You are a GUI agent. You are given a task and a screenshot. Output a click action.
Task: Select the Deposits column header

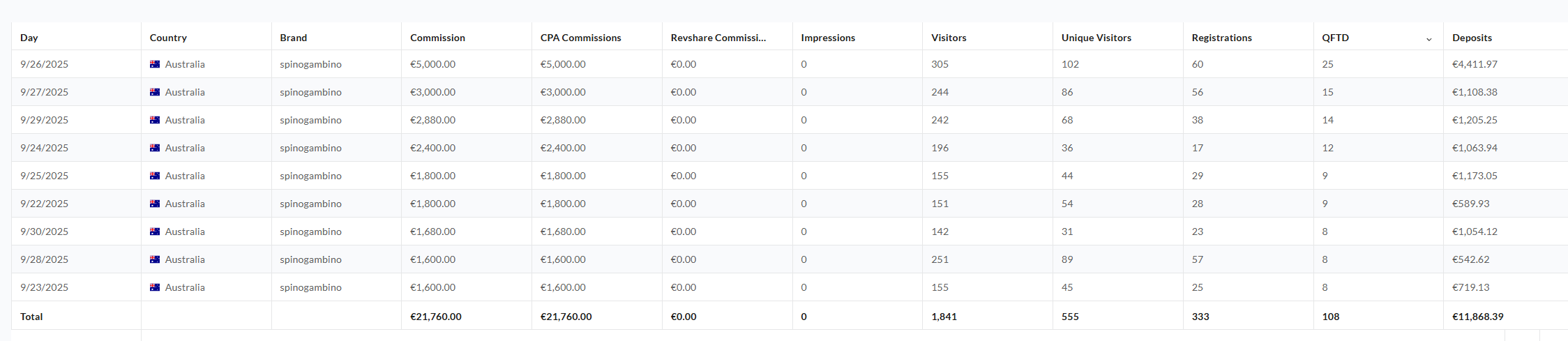coord(1472,38)
